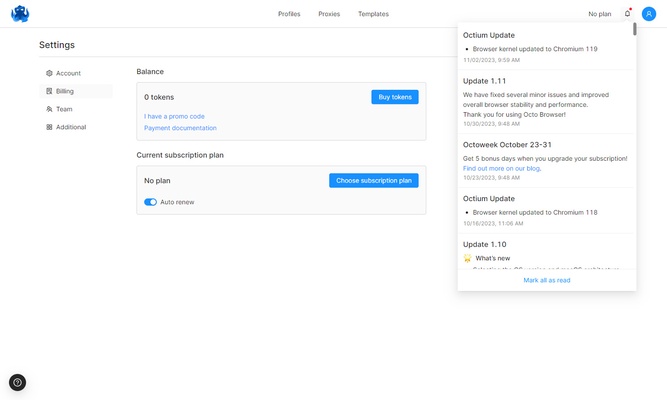Screen dimensions: 667x400
Task: Open the user profile avatar icon
Action: (x=649, y=14)
